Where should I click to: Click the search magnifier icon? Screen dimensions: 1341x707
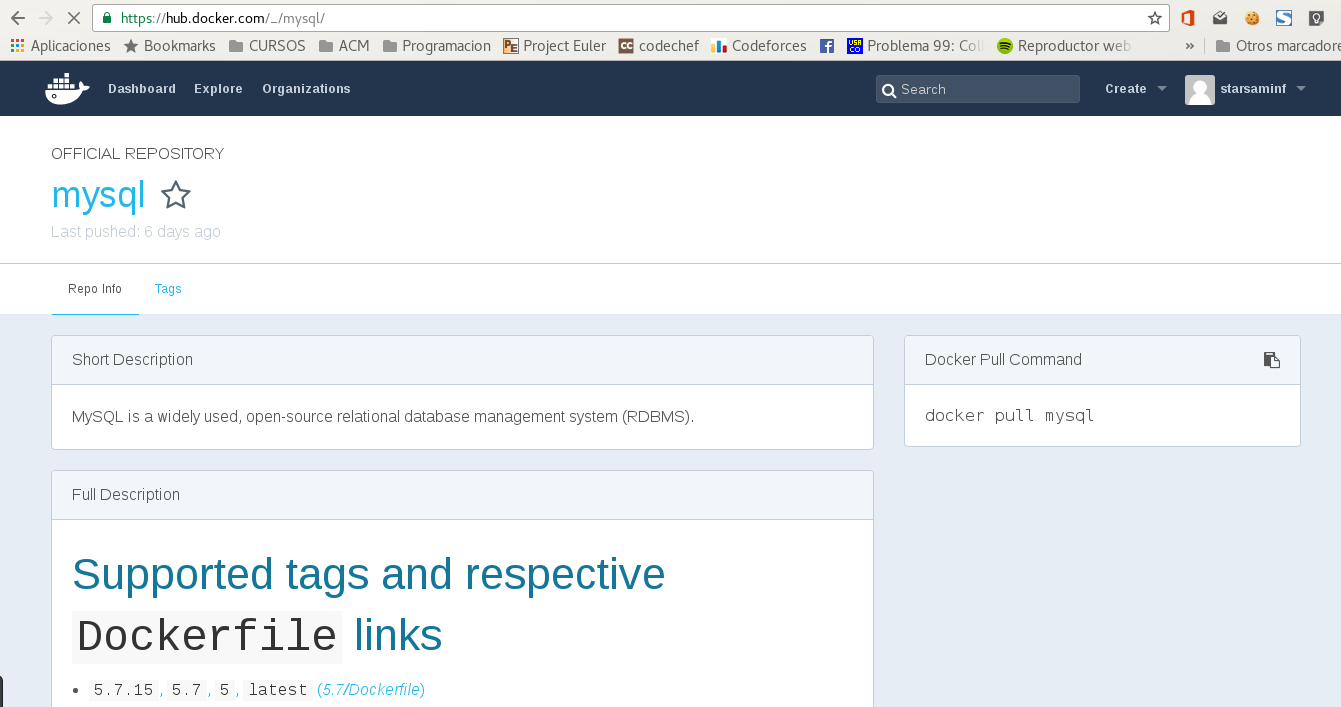pyautogui.click(x=888, y=90)
